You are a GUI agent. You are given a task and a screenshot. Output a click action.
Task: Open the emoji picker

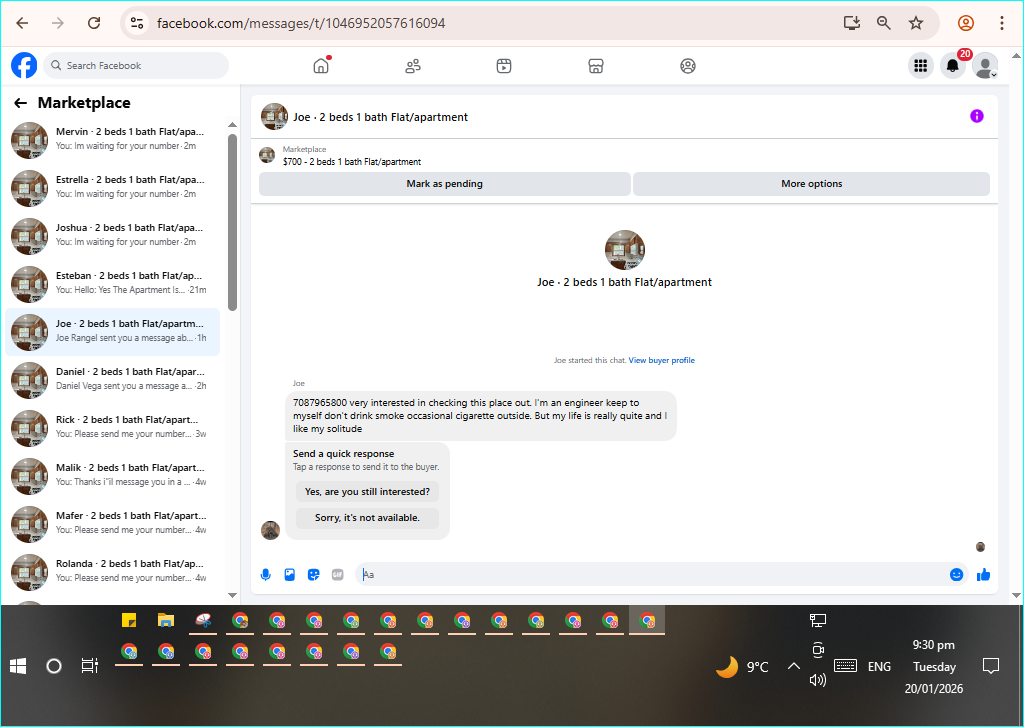[x=957, y=575]
